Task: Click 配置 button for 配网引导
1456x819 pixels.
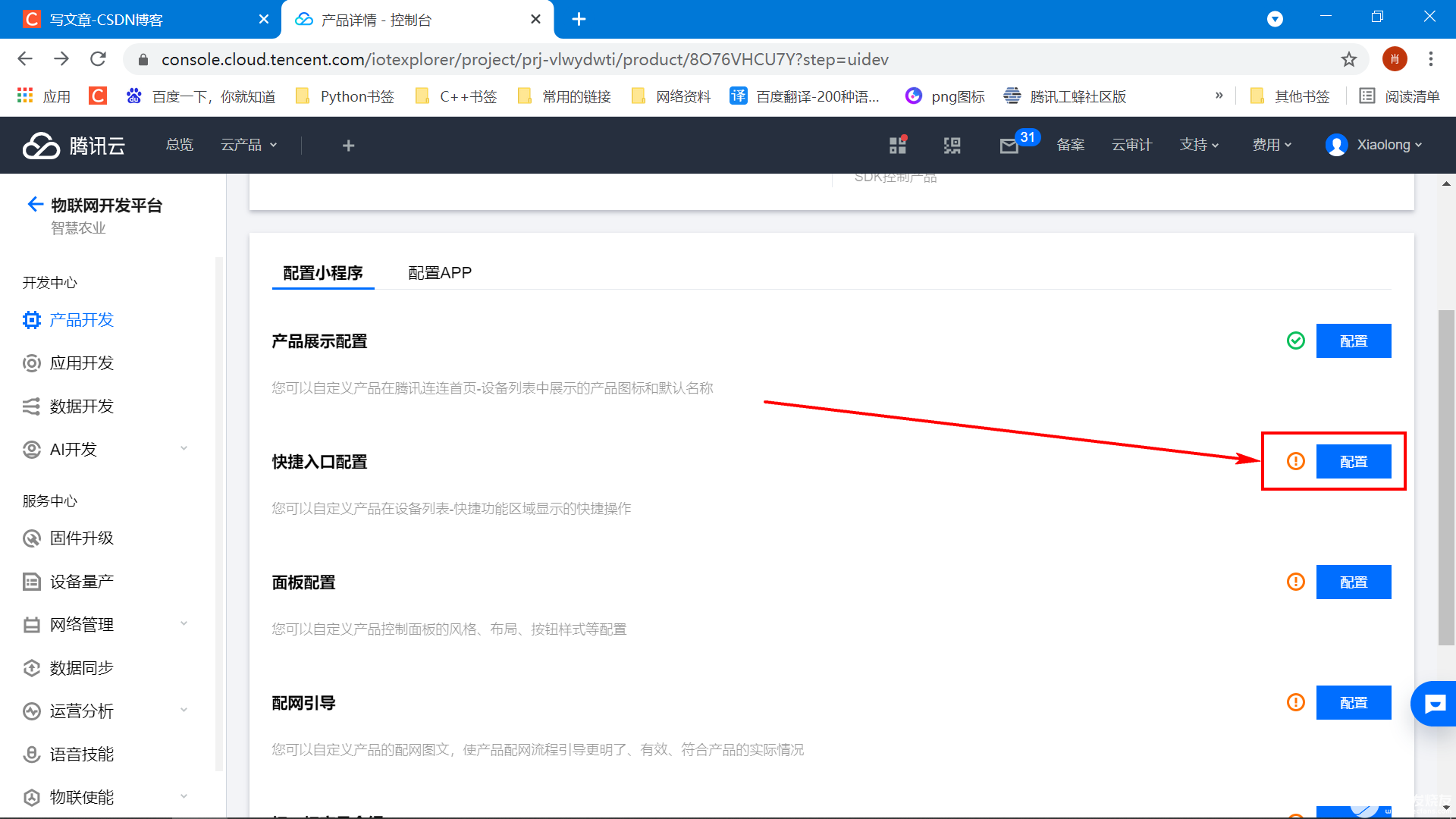Action: pyautogui.click(x=1354, y=702)
